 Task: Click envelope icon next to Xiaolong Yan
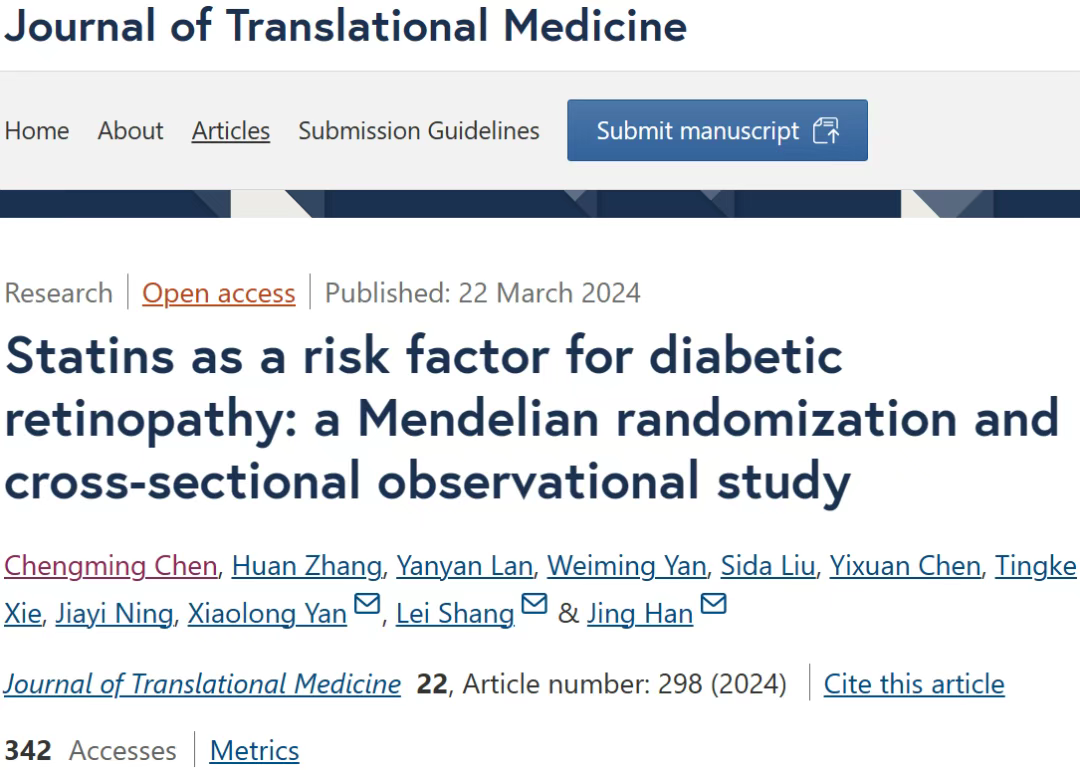pyautogui.click(x=367, y=605)
